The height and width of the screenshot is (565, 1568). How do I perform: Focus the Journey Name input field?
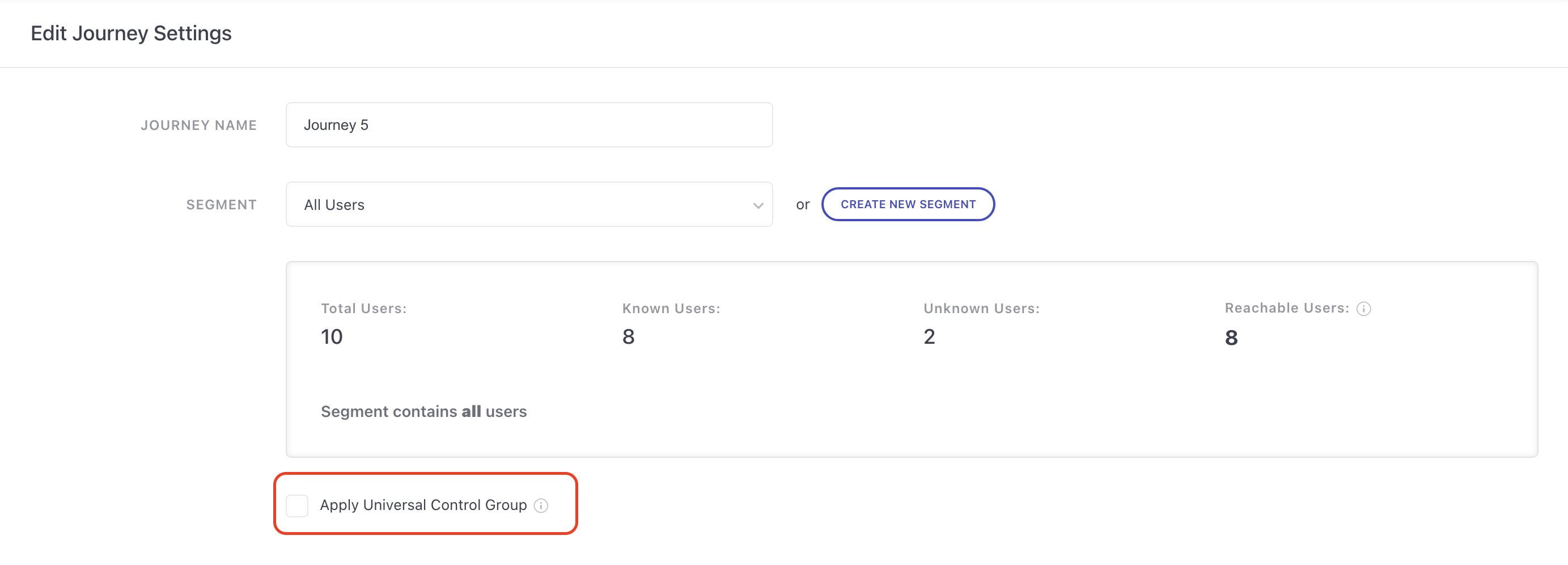(528, 125)
